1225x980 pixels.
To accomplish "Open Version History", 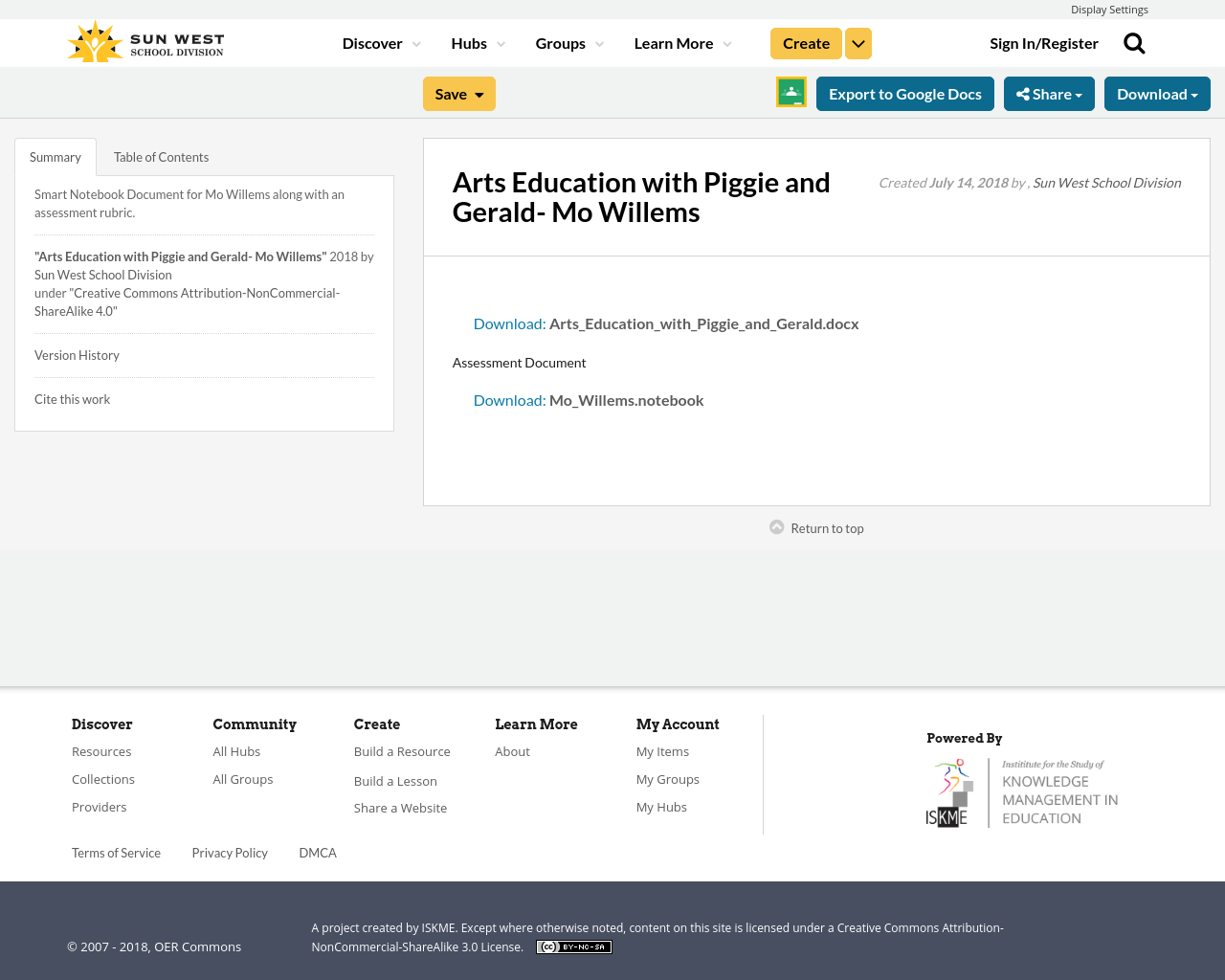I will point(77,354).
